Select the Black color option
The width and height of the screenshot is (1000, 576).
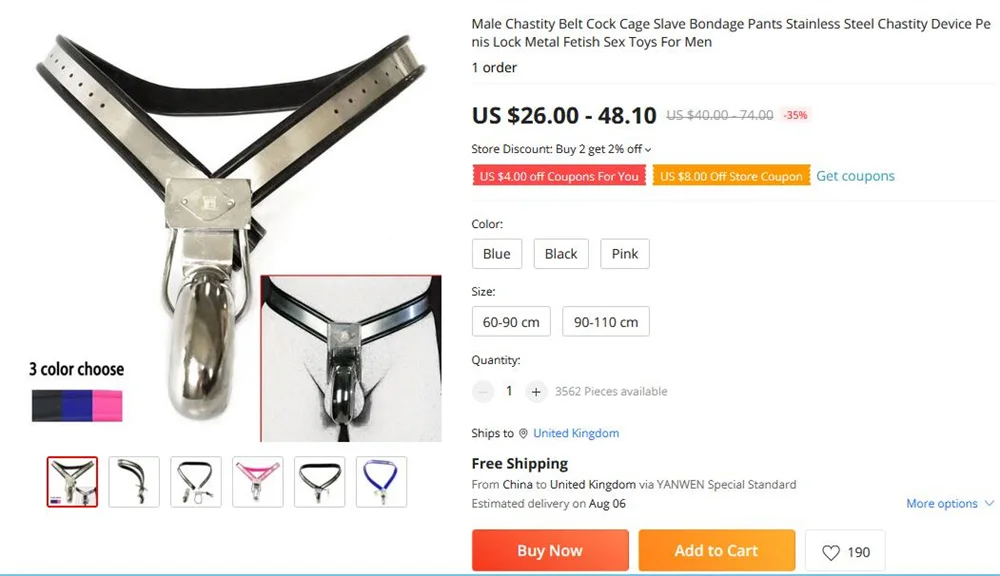[x=561, y=254]
